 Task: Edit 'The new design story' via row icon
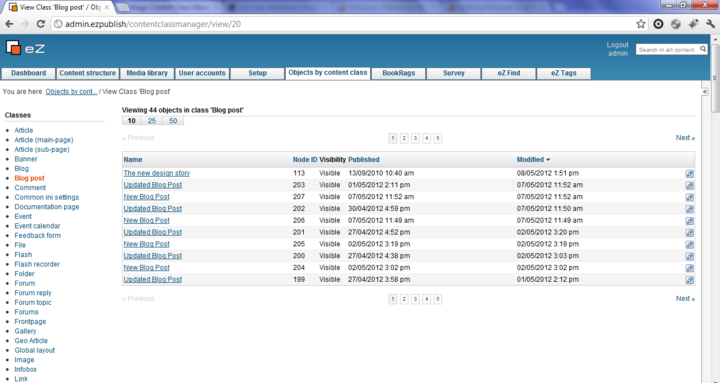[x=689, y=174]
